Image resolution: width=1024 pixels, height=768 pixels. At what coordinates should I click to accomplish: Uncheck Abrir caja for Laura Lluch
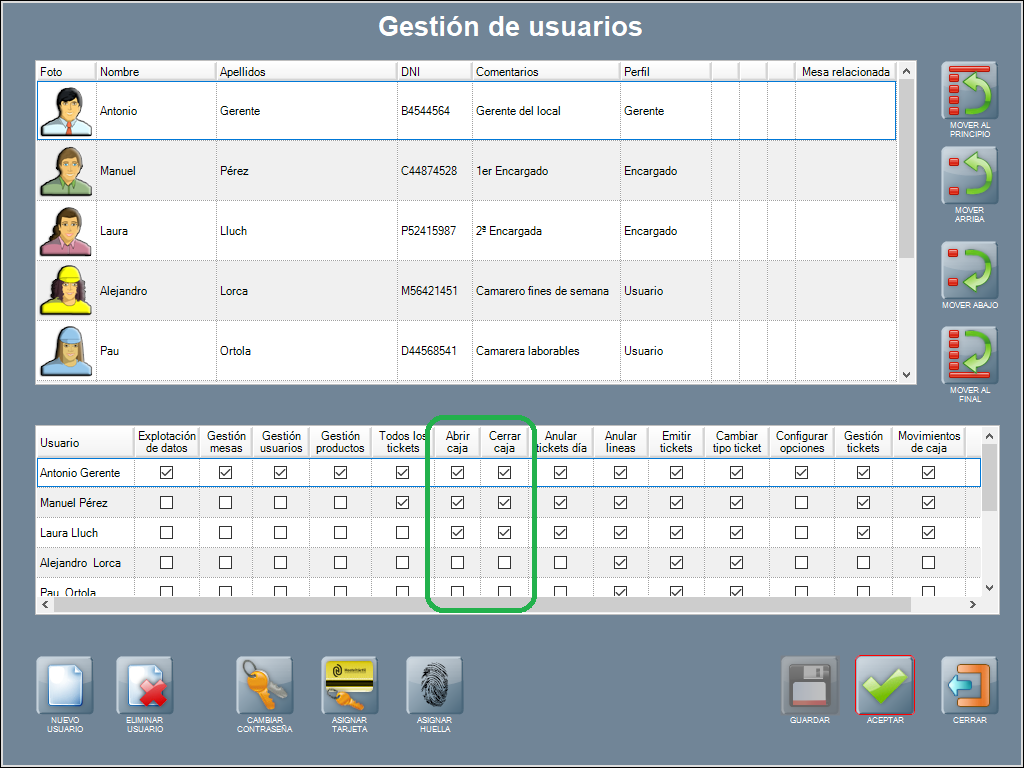click(x=457, y=533)
